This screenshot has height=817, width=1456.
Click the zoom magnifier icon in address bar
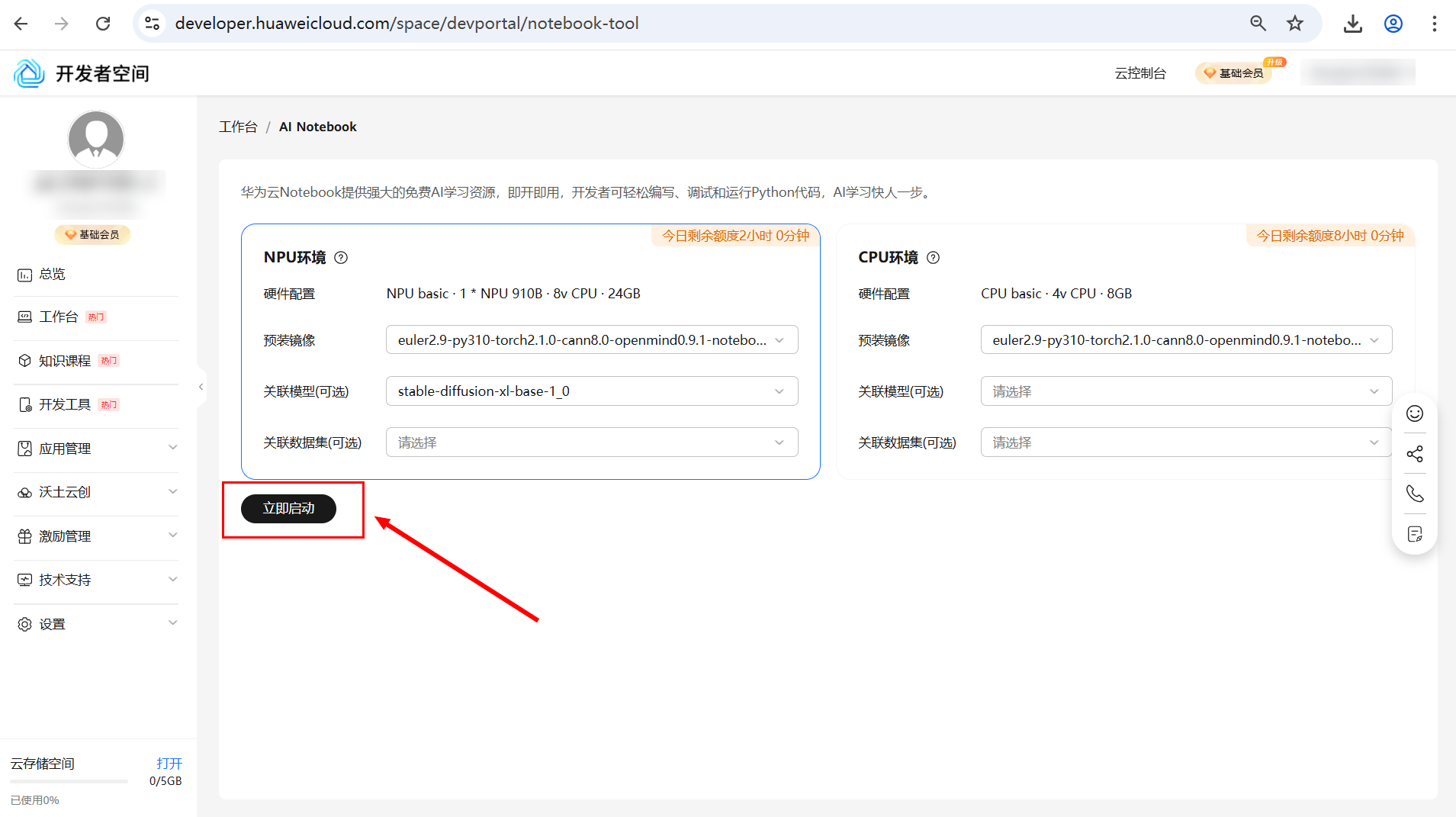(1258, 24)
